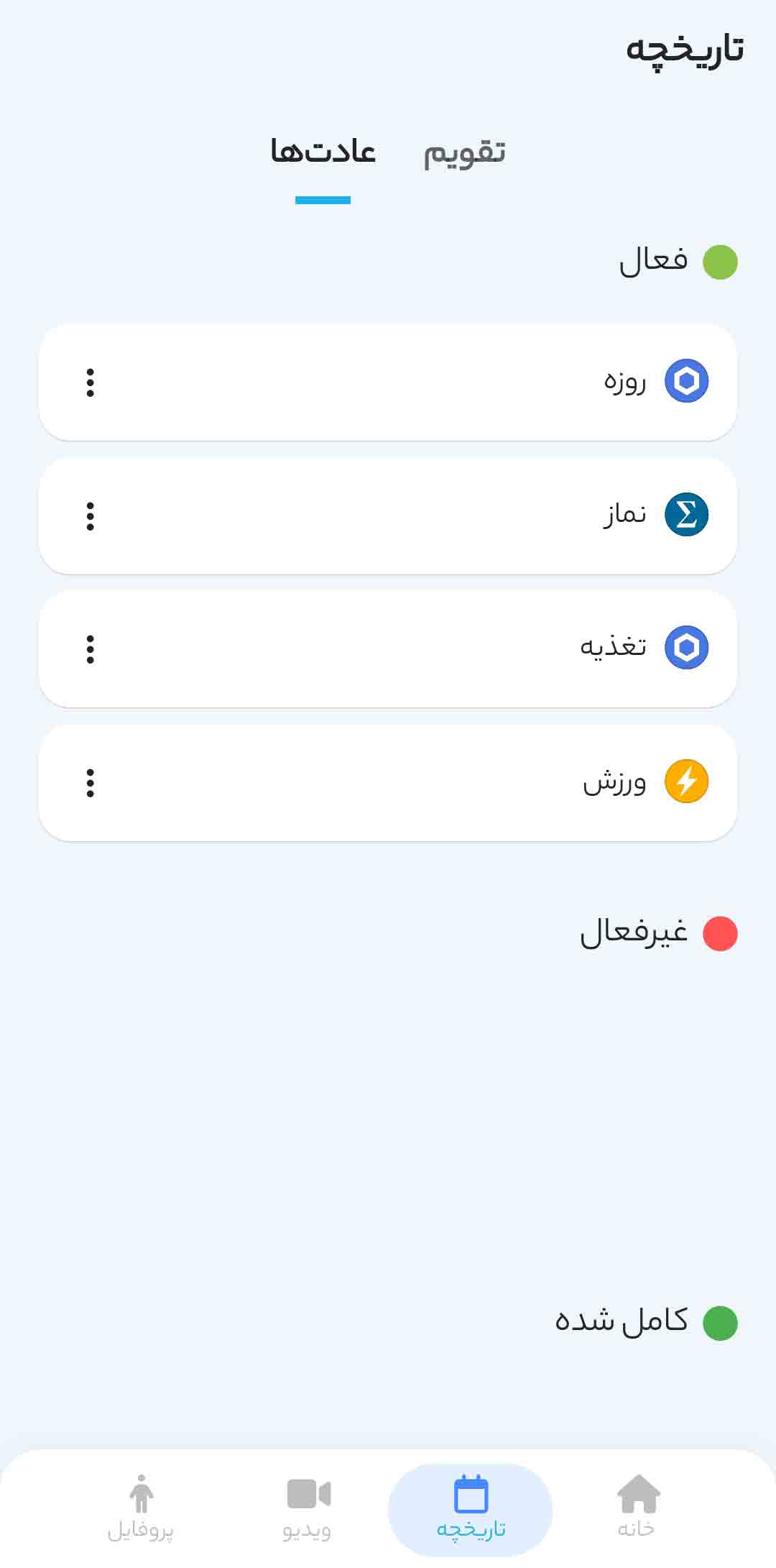Click the green dot next to فعال

click(720, 262)
